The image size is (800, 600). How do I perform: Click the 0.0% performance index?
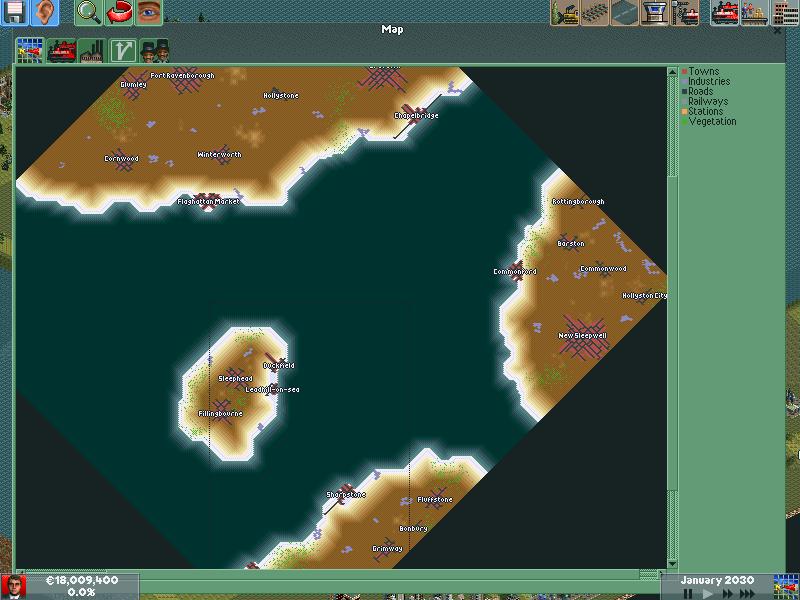82,592
